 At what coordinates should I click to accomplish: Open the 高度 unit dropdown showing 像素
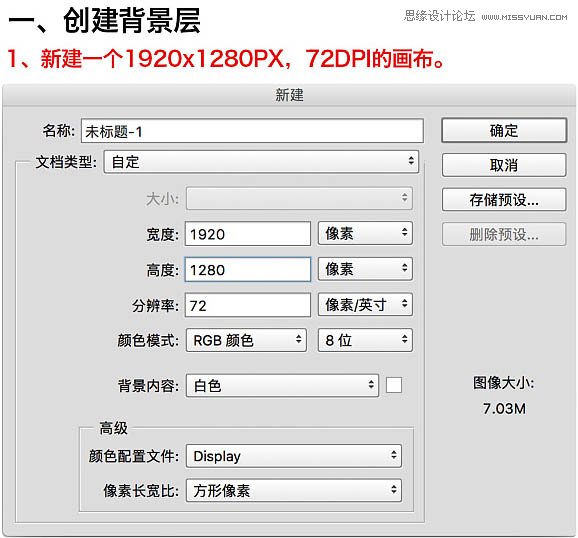365,269
